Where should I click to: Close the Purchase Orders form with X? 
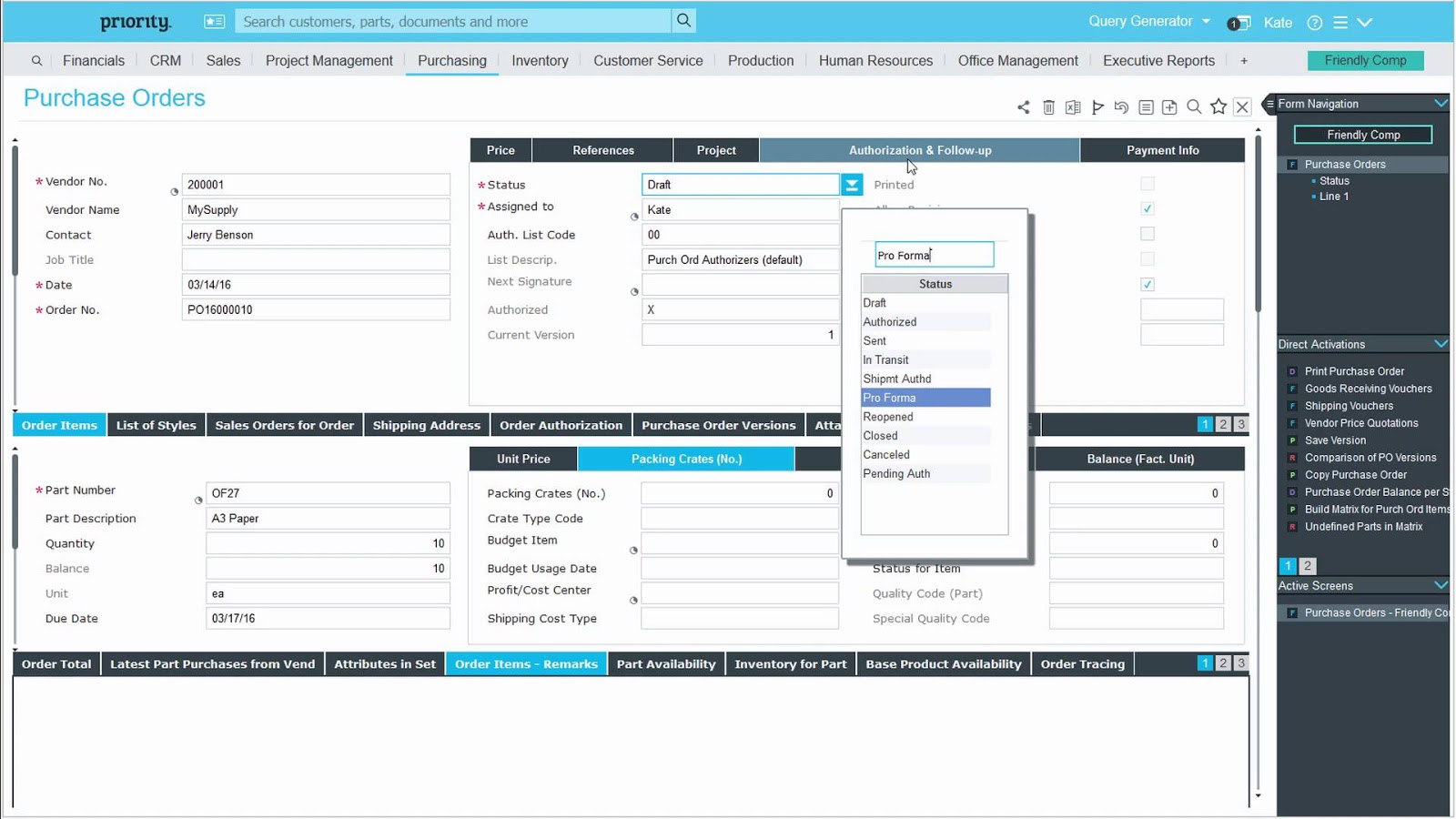pos(1243,107)
